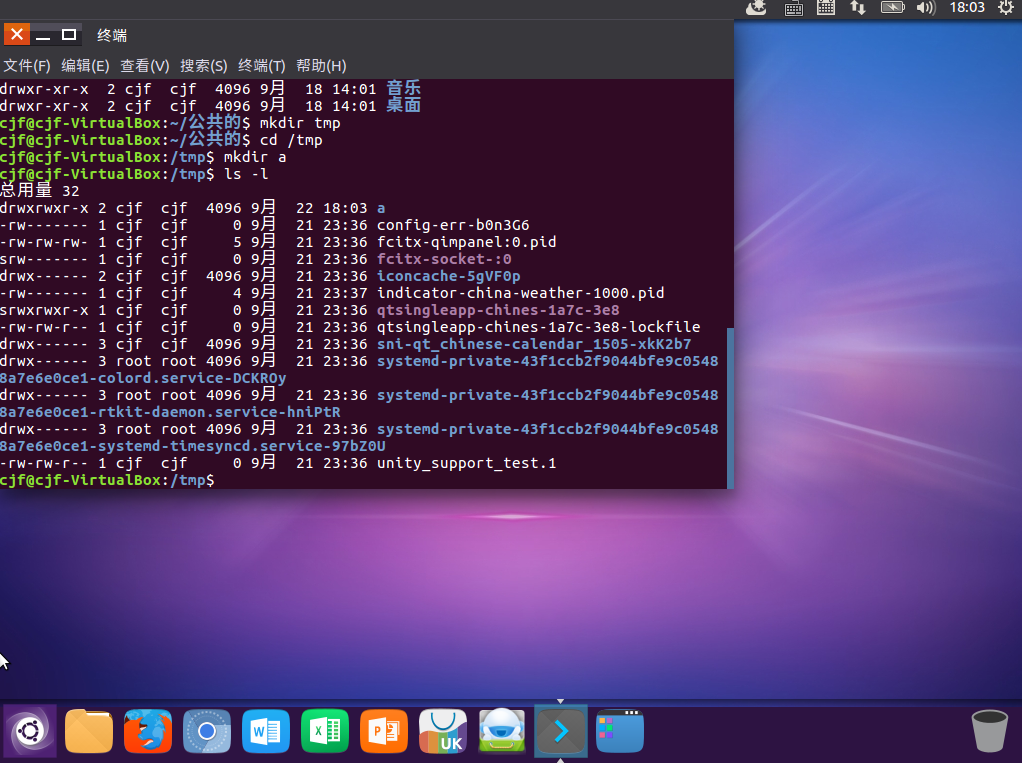The width and height of the screenshot is (1022, 763).
Task: Click indicator-china-weather-1000.pid file name
Action: [x=521, y=293]
